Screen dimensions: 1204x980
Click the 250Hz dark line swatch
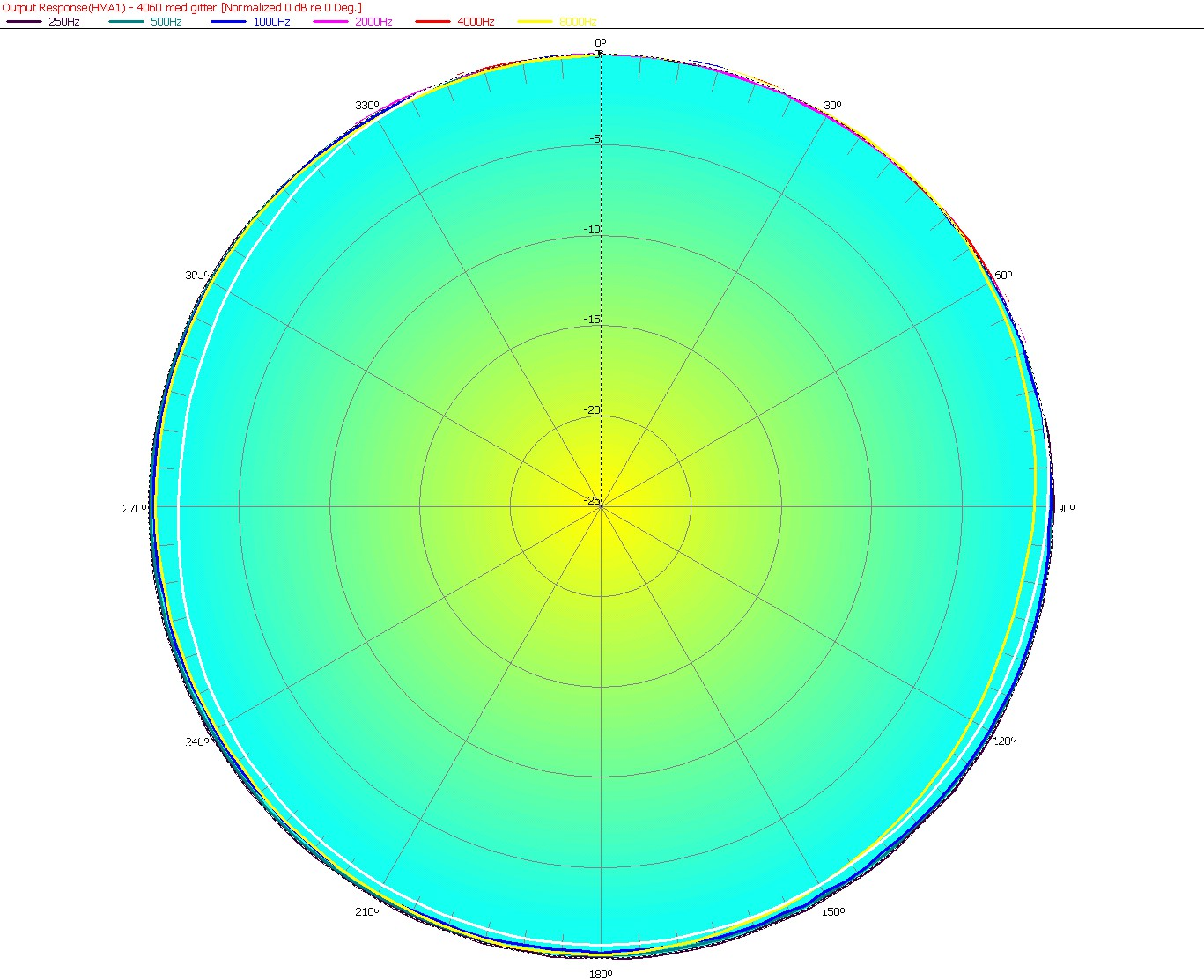click(25, 22)
